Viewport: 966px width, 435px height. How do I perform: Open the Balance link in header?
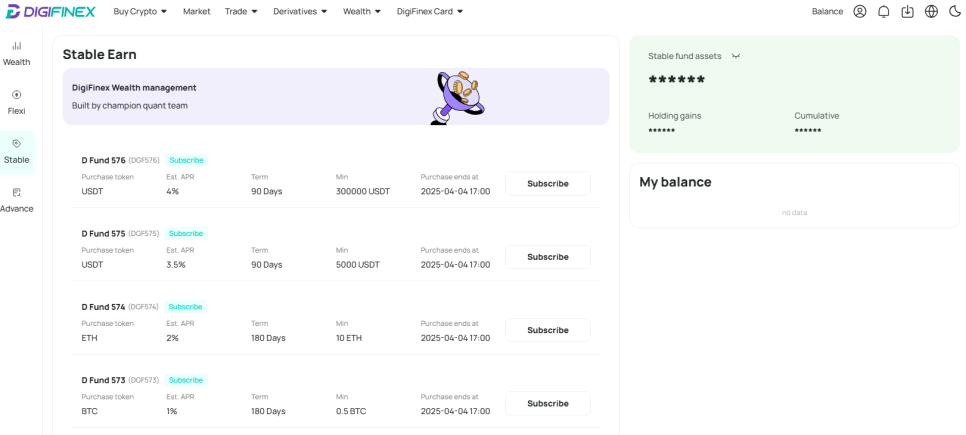pyautogui.click(x=827, y=11)
